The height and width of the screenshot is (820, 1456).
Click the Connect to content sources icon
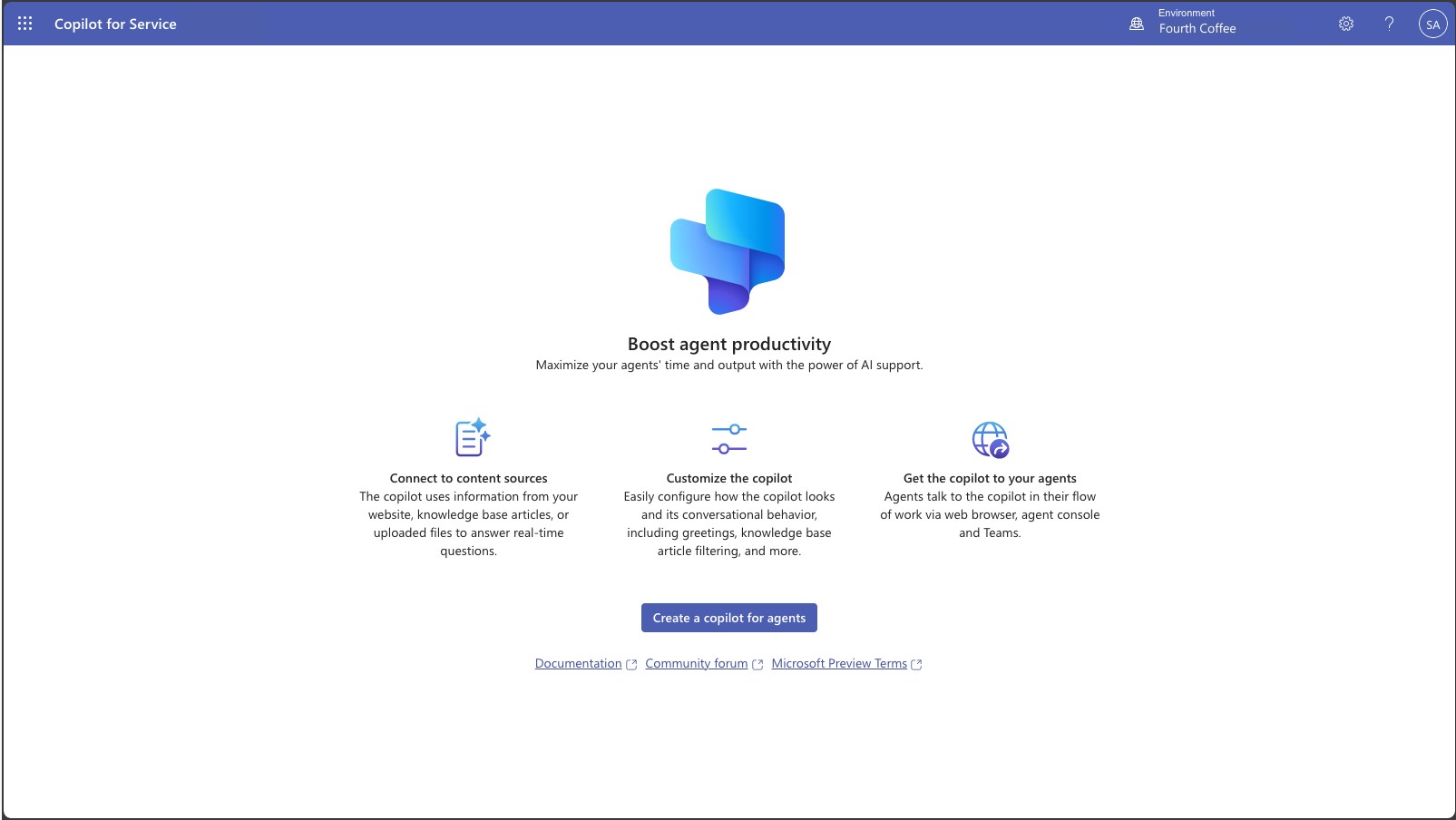point(473,437)
